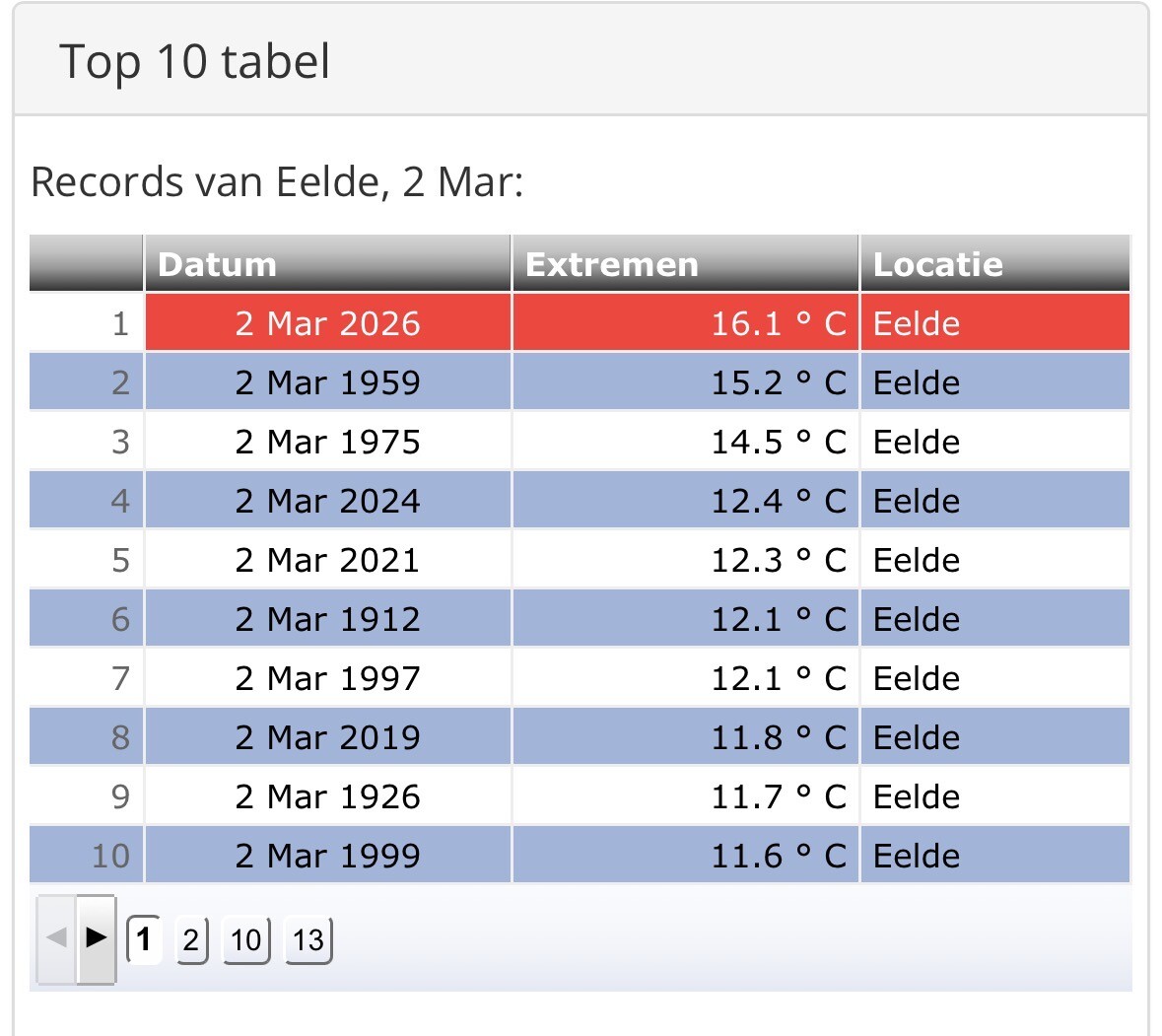
Task: Sort by the Extremen column header
Action: pyautogui.click(x=612, y=264)
